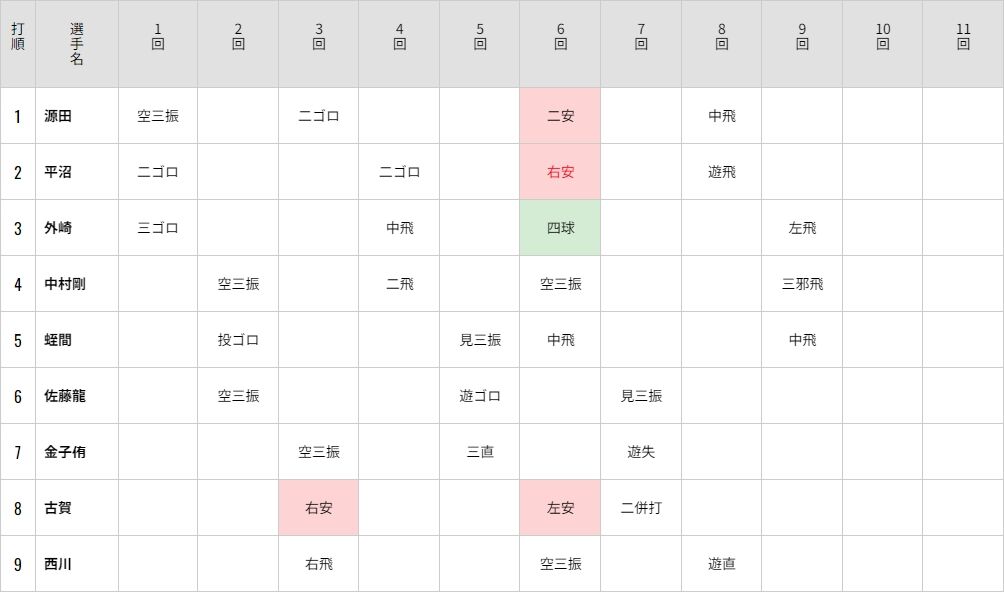
Task: Click 古賀's 左安 cell in 6回
Action: [x=560, y=508]
